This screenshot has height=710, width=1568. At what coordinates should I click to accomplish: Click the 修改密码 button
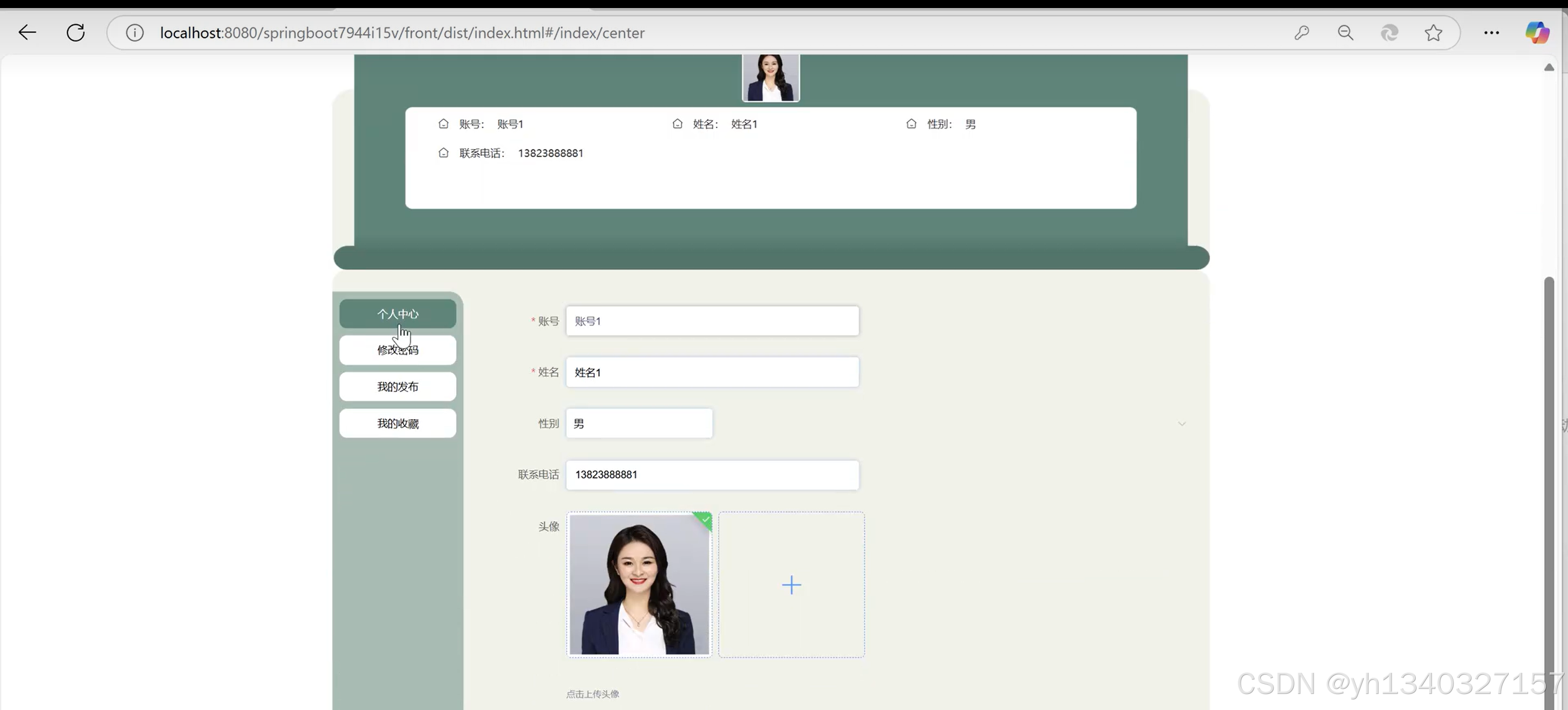click(x=398, y=350)
